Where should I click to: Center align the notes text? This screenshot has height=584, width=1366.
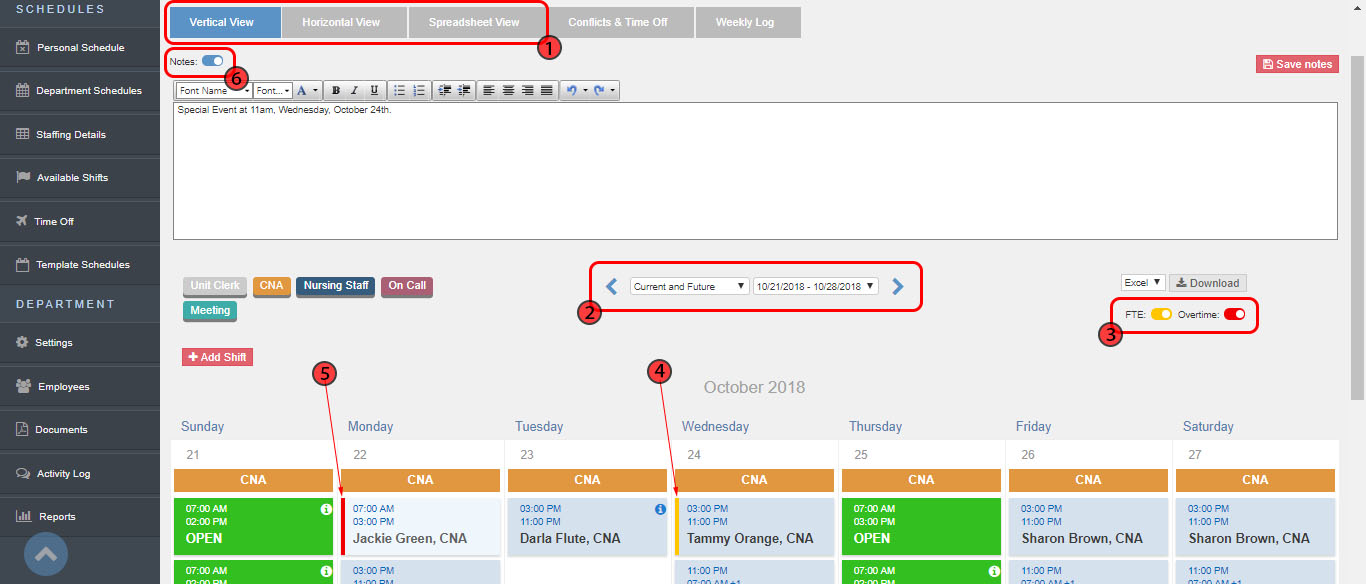[508, 90]
